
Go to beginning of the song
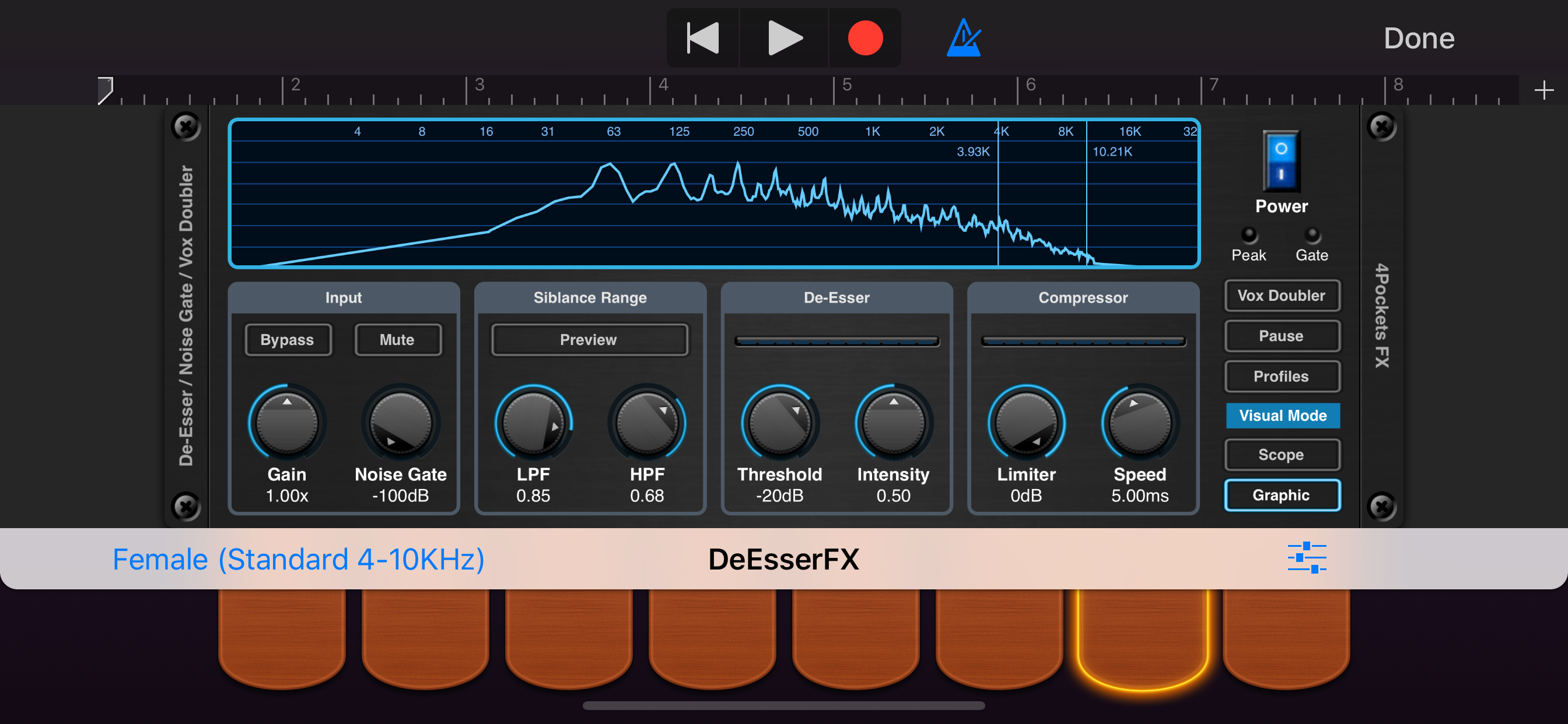pyautogui.click(x=703, y=38)
